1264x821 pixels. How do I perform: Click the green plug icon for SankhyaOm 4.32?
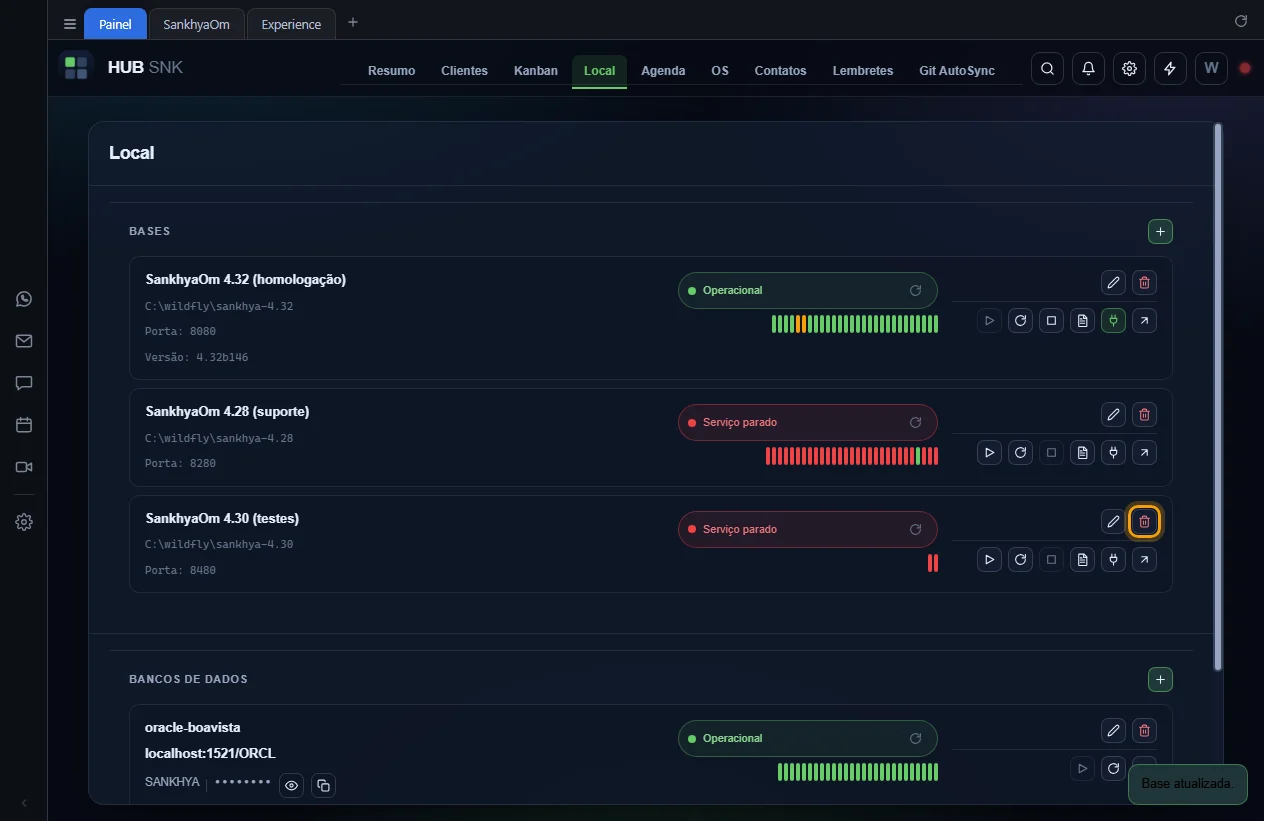(x=1113, y=321)
